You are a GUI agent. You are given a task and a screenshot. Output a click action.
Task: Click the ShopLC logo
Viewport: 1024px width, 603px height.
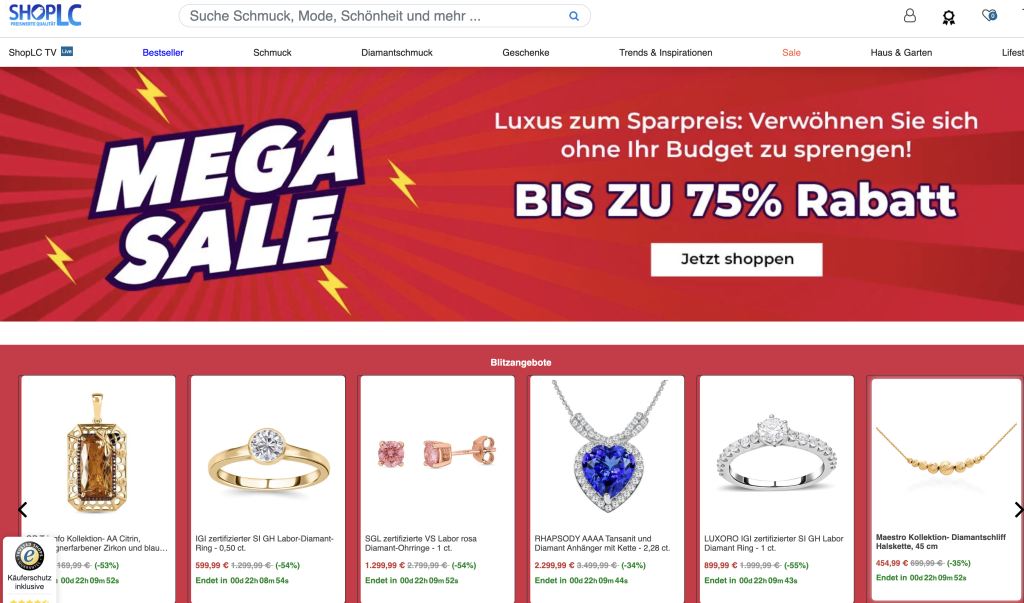pos(45,14)
